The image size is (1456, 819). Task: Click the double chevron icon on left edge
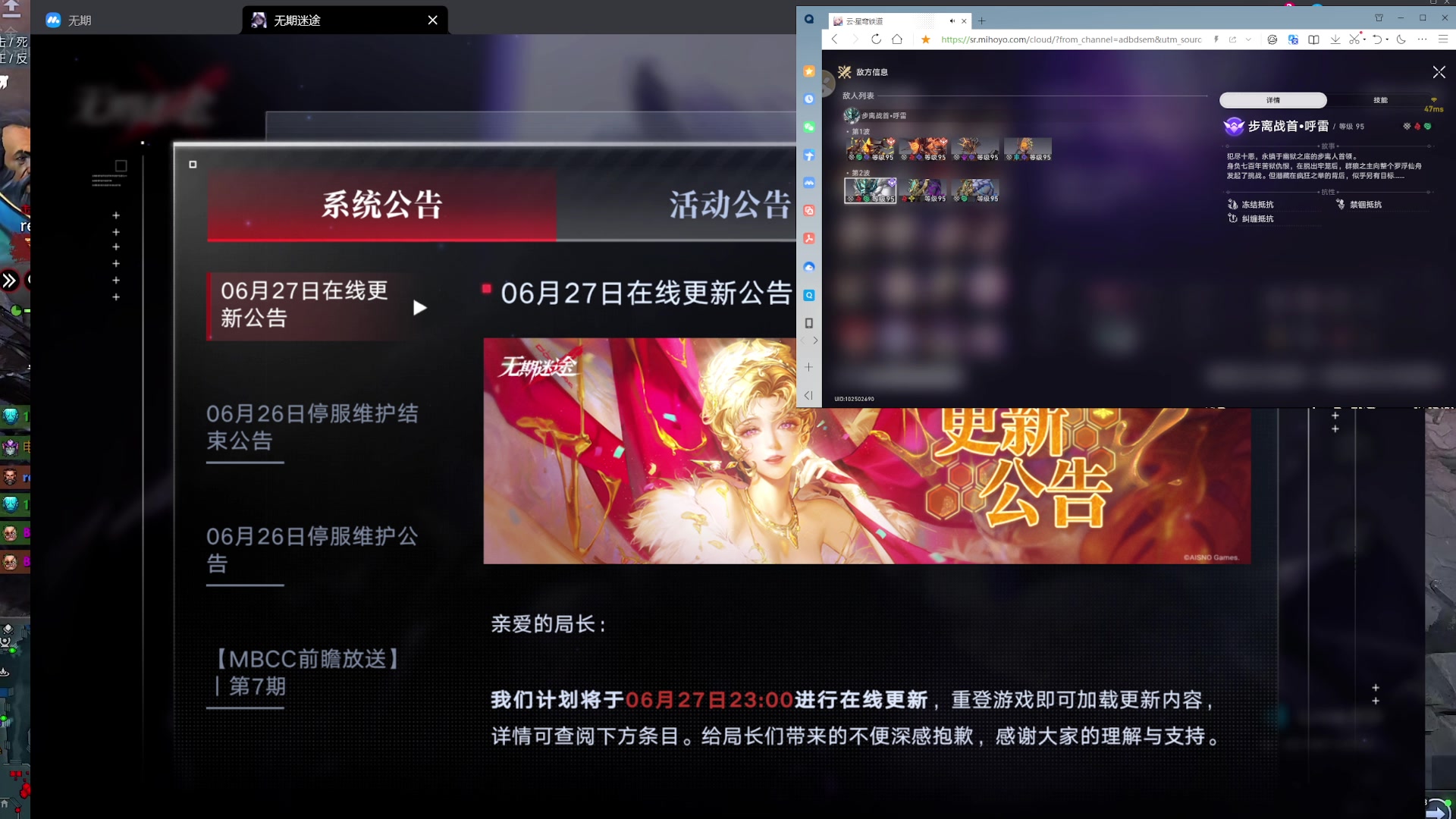click(x=9, y=281)
